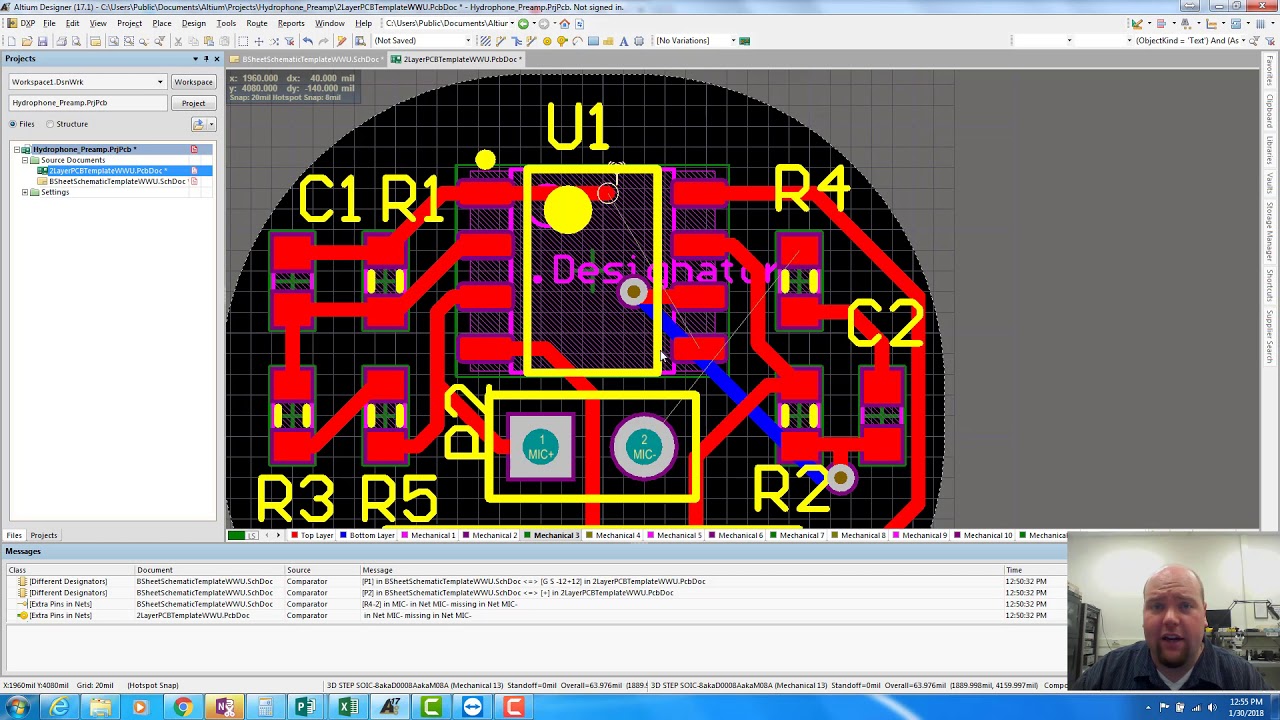Screen dimensions: 1280x720
Task: Click the selection rectangle tool icon
Action: click(243, 41)
